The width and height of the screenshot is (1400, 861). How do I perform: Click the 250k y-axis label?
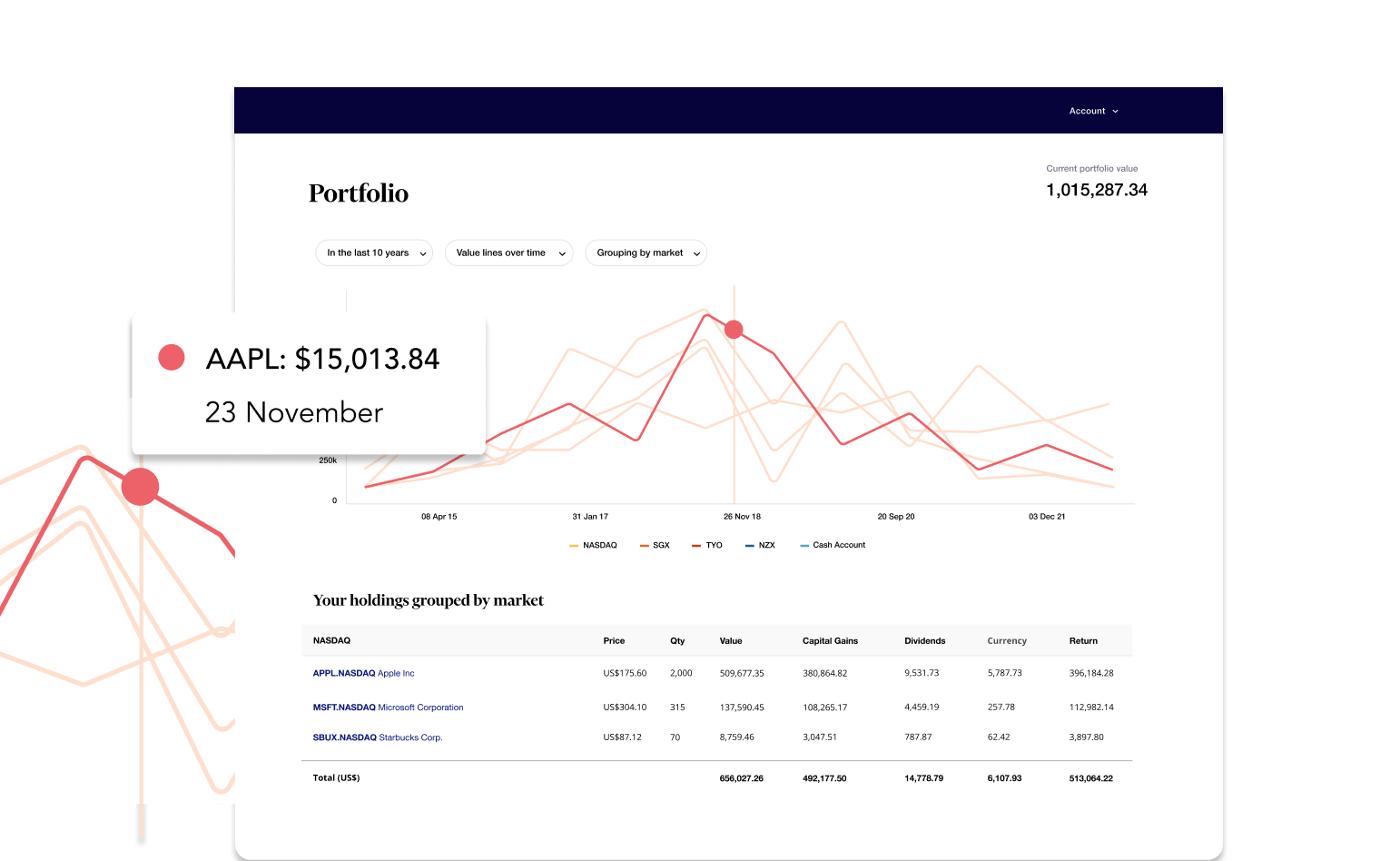point(328,460)
